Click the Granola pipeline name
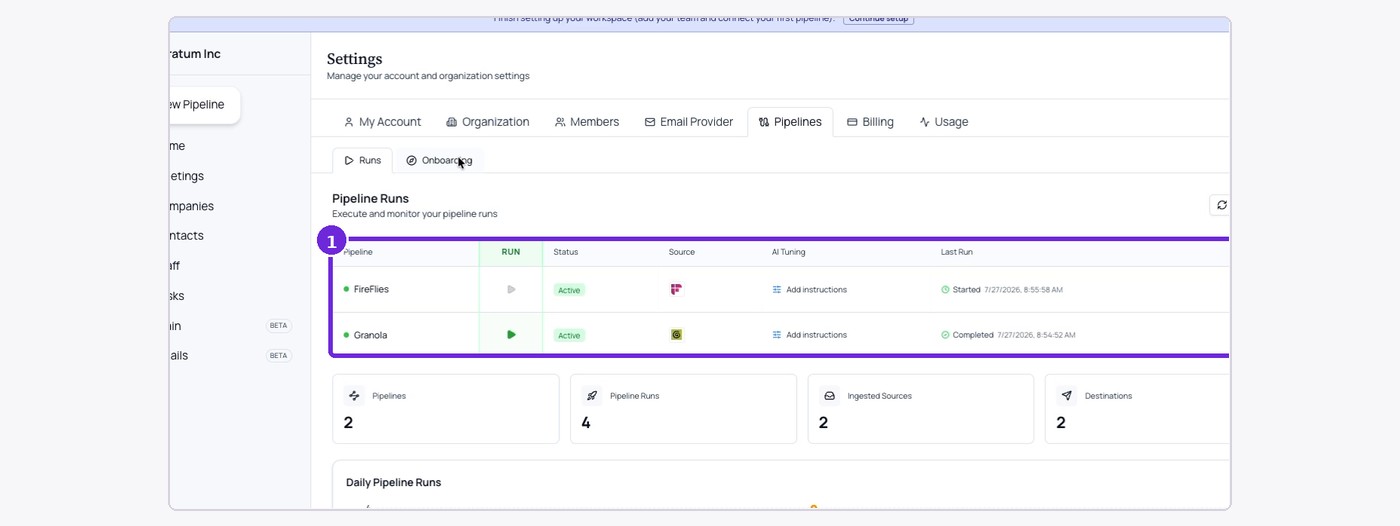The height and width of the screenshot is (526, 1400). (x=370, y=335)
